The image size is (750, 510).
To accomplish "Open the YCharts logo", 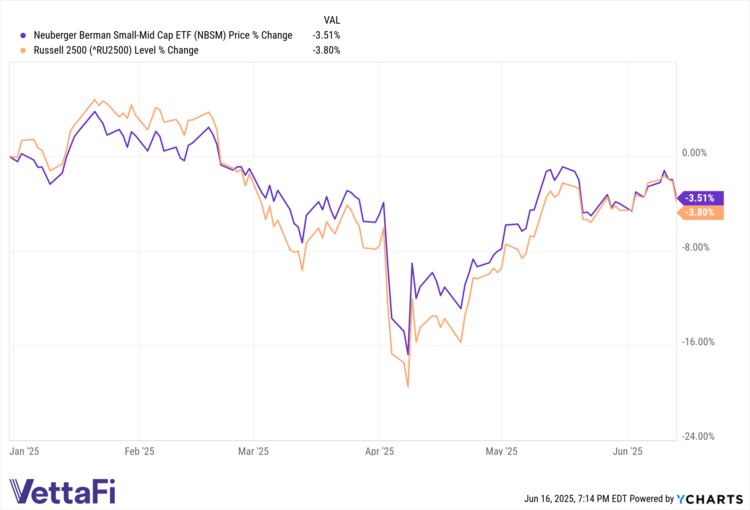I will tap(711, 497).
